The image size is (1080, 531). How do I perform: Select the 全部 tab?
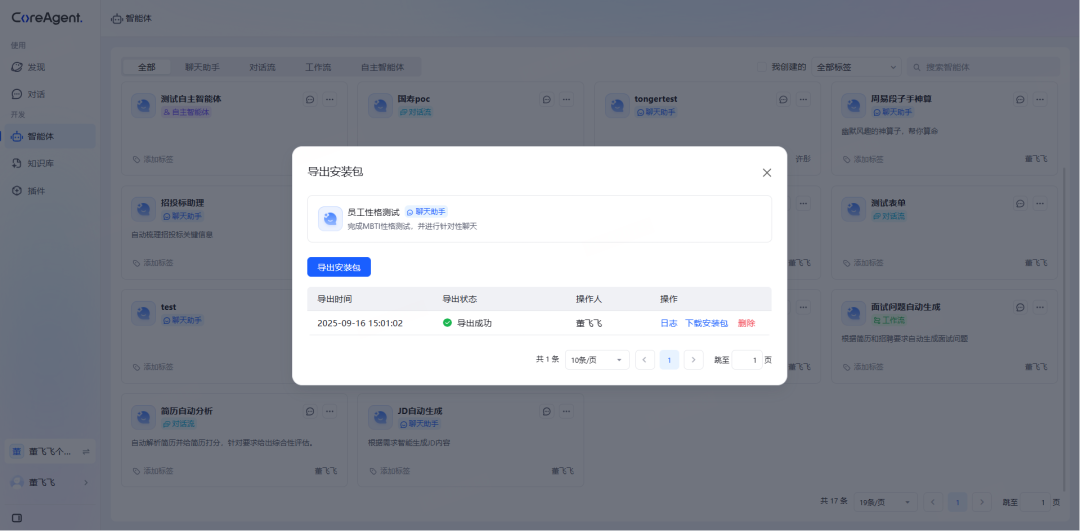tap(146, 67)
